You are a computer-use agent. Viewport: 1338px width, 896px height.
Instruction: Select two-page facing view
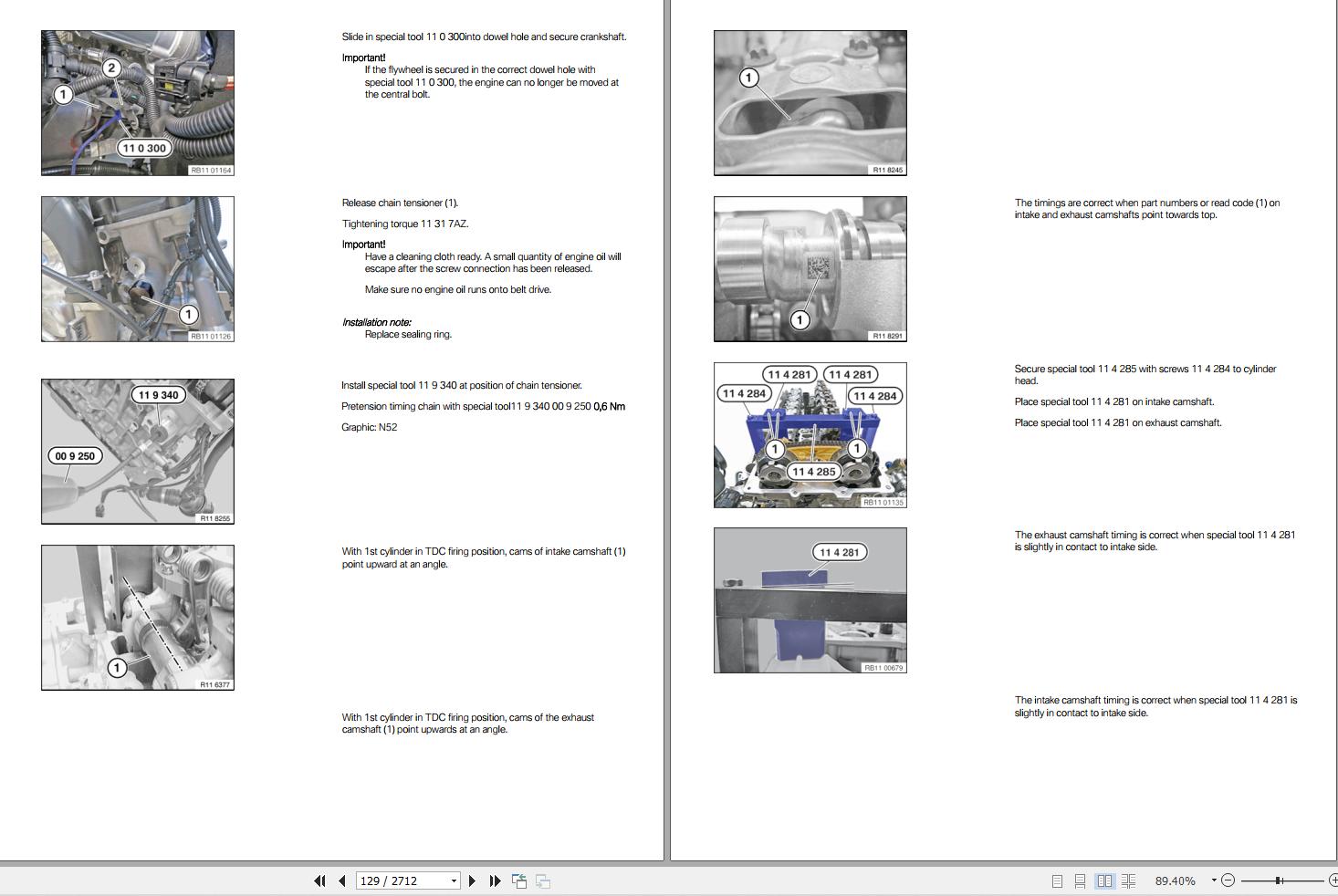pos(1104,880)
